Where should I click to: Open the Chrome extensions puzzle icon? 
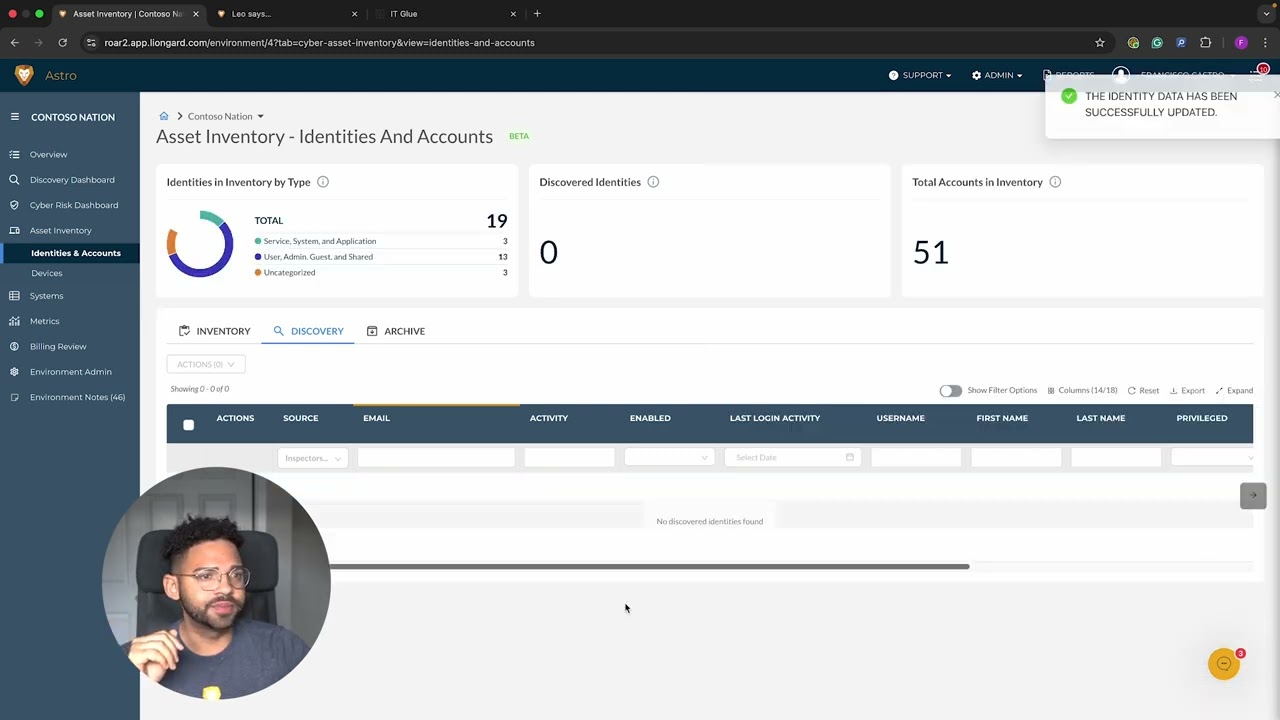coord(1205,43)
